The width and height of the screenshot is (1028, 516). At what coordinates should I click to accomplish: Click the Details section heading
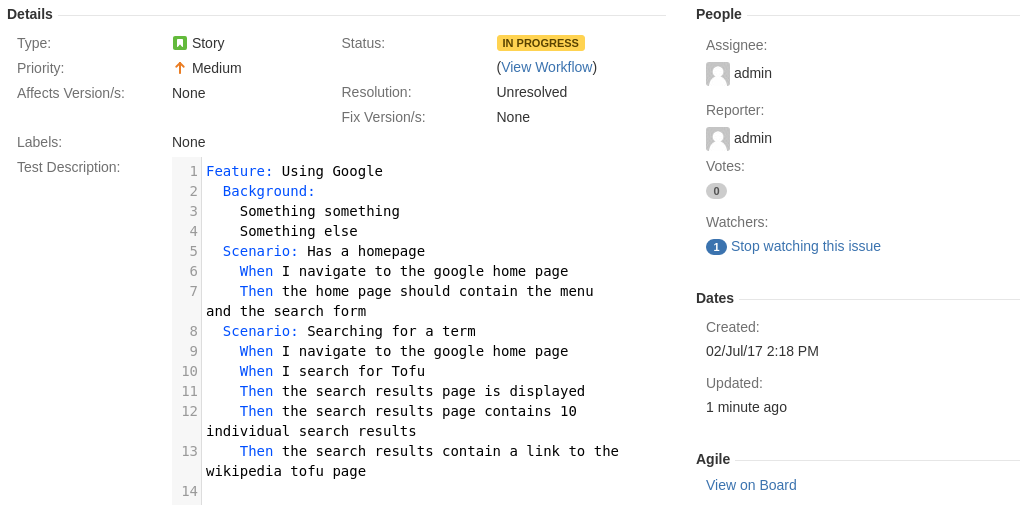click(x=30, y=14)
